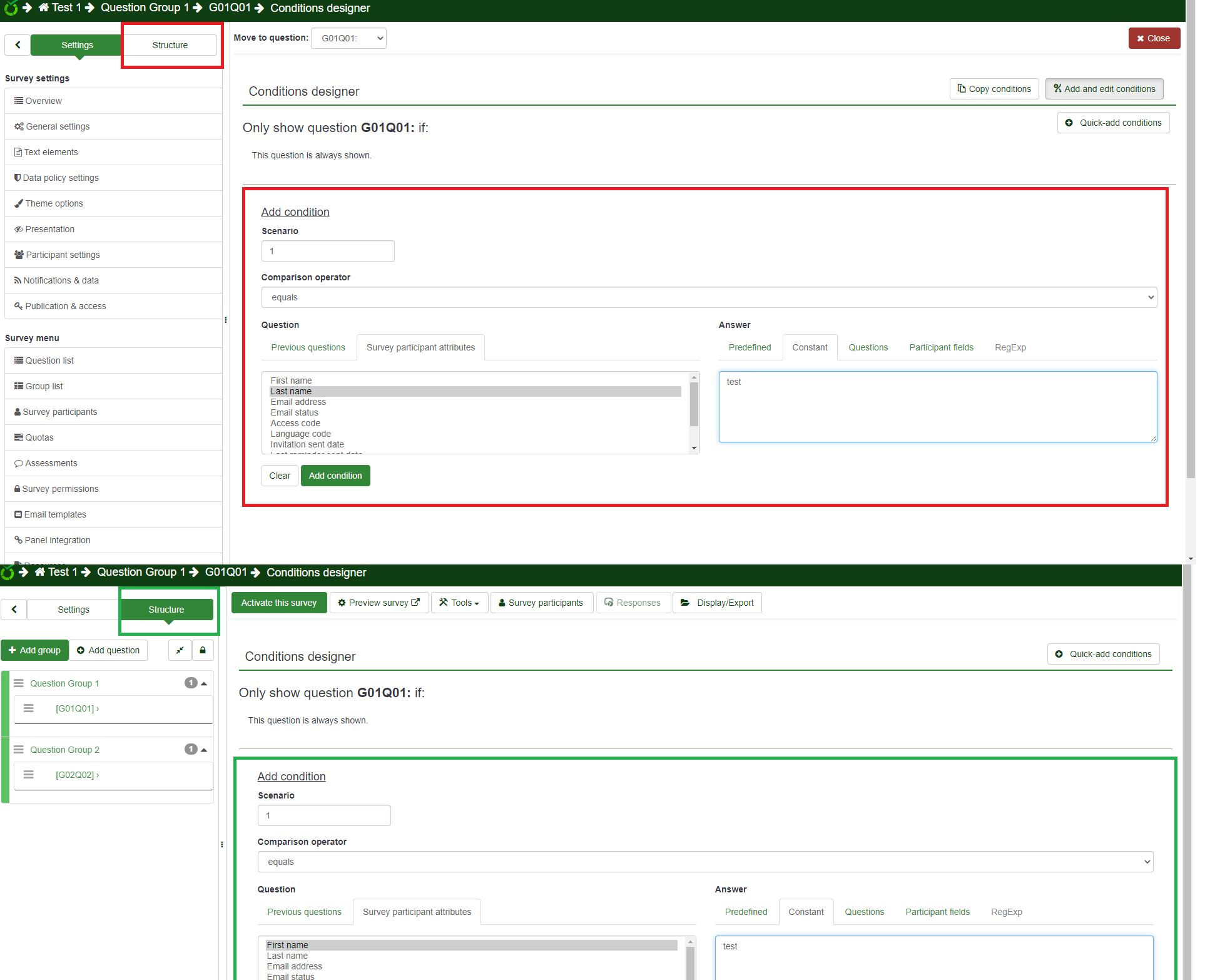
Task: Select Email address in the upper attributes list
Action: coord(298,402)
